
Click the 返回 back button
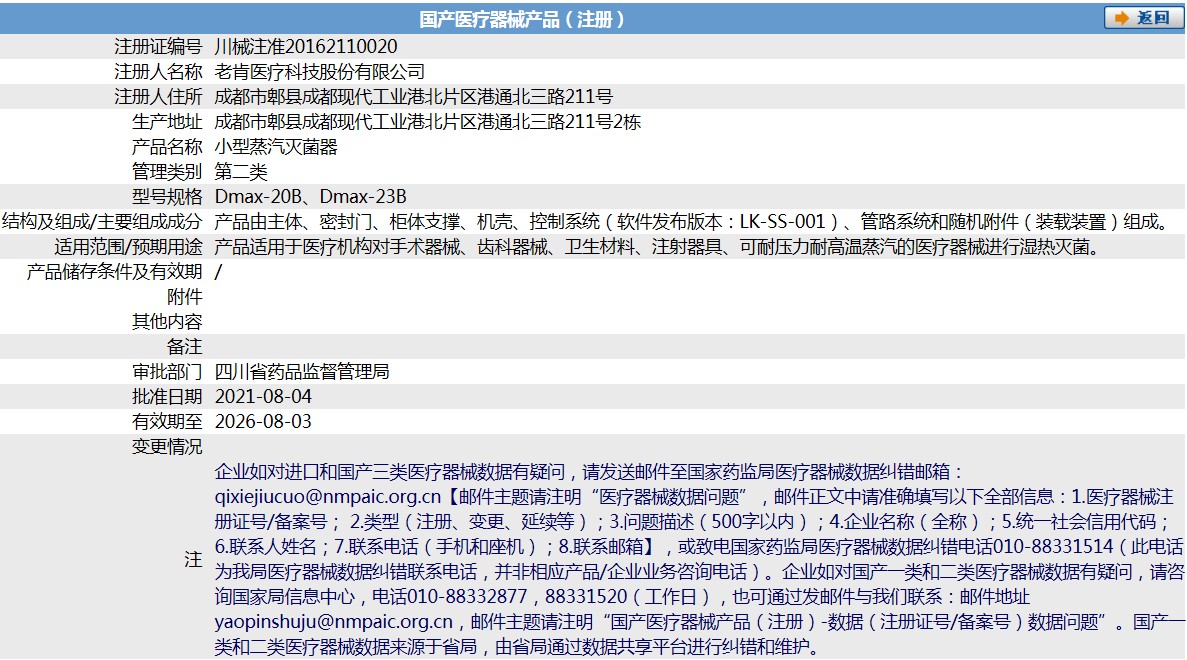pyautogui.click(x=1144, y=18)
